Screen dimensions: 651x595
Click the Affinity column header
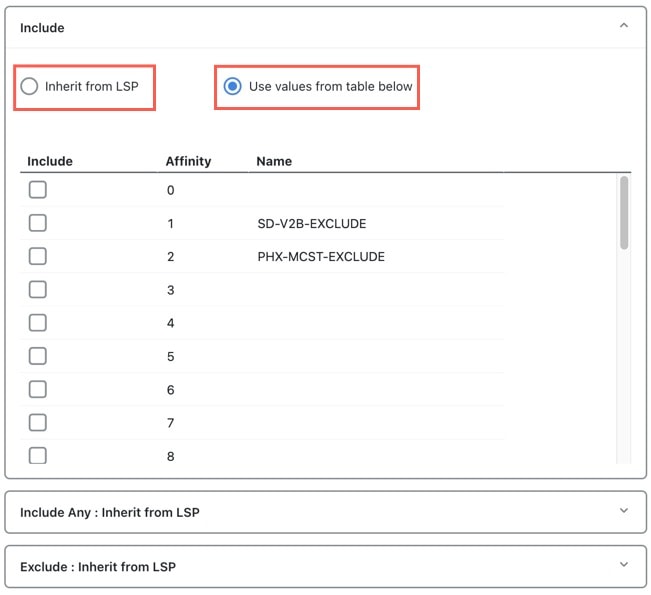tap(188, 161)
